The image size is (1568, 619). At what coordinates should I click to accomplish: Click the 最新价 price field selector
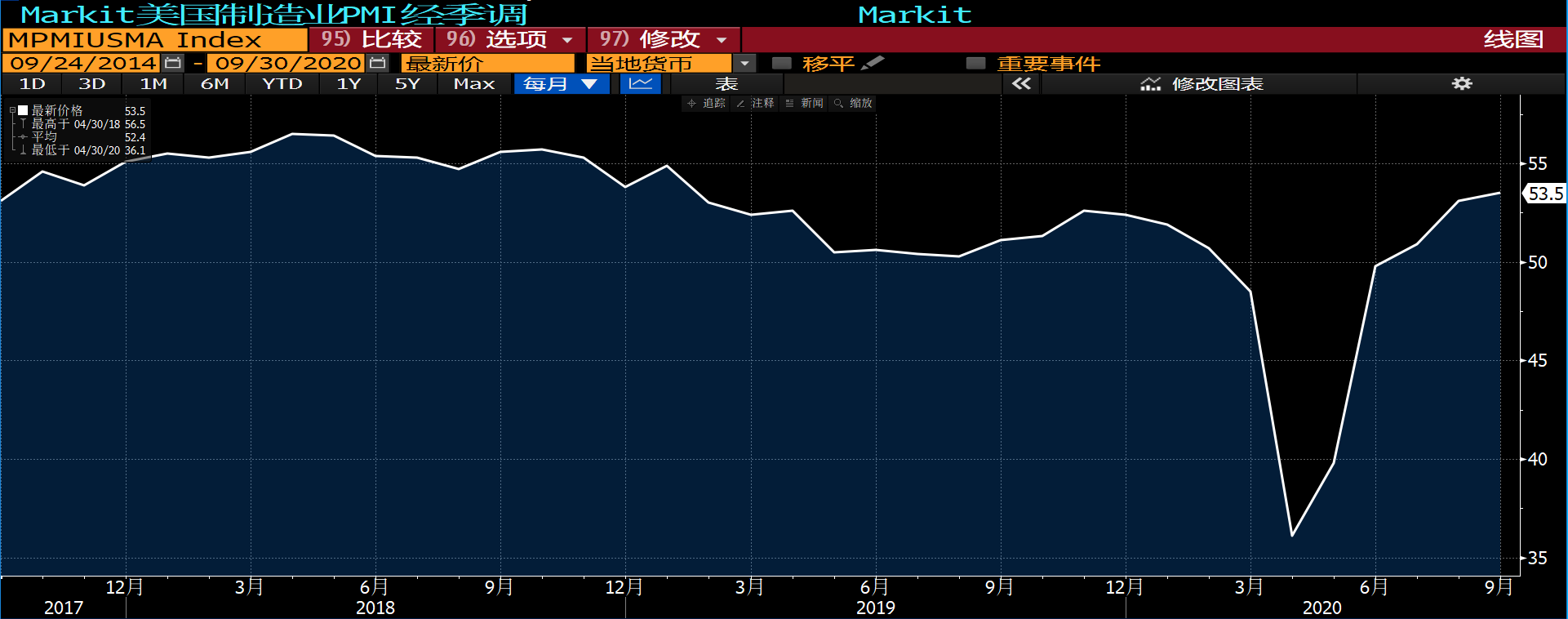point(488,63)
